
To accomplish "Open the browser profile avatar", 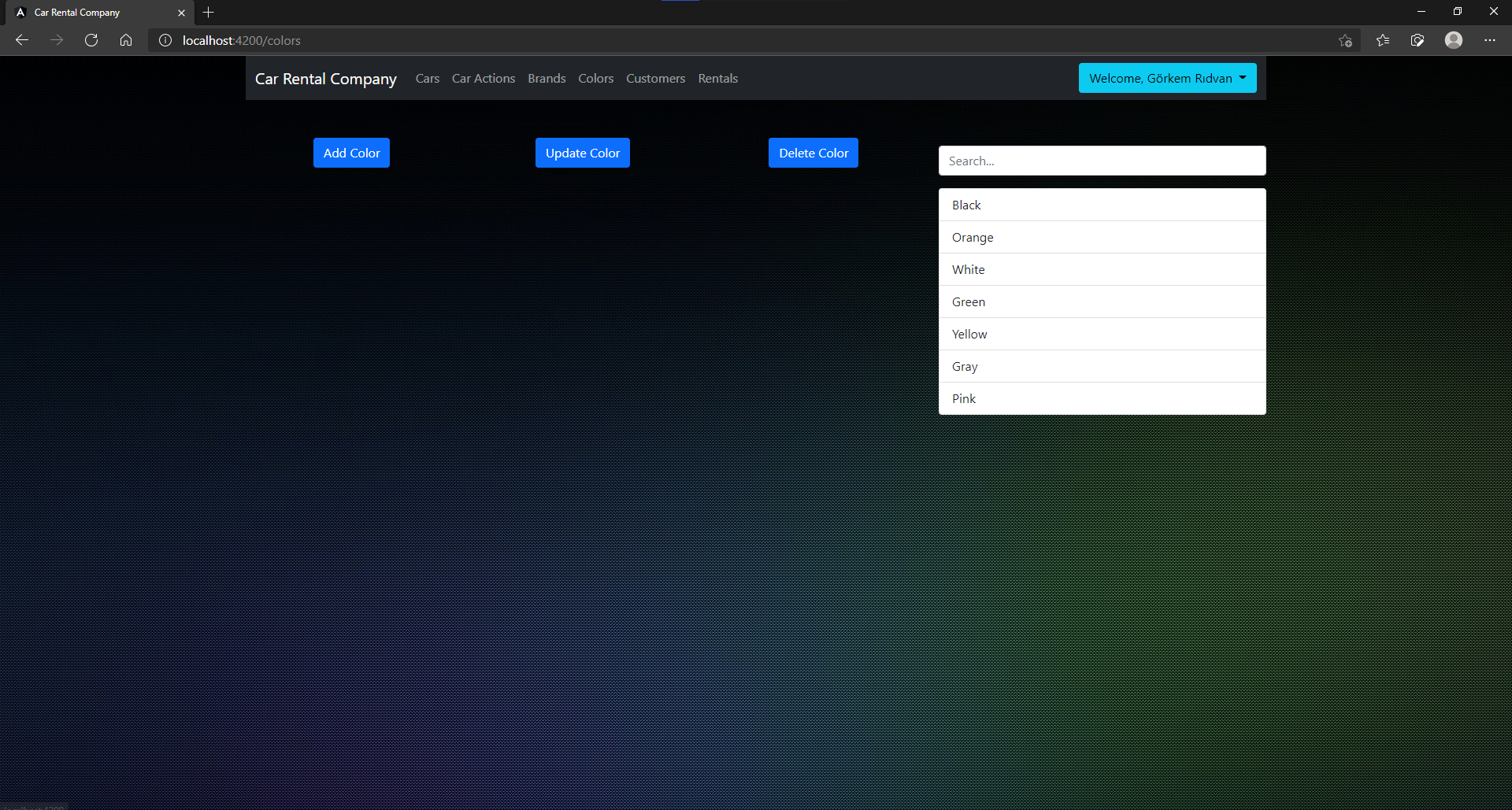I will click(1454, 40).
